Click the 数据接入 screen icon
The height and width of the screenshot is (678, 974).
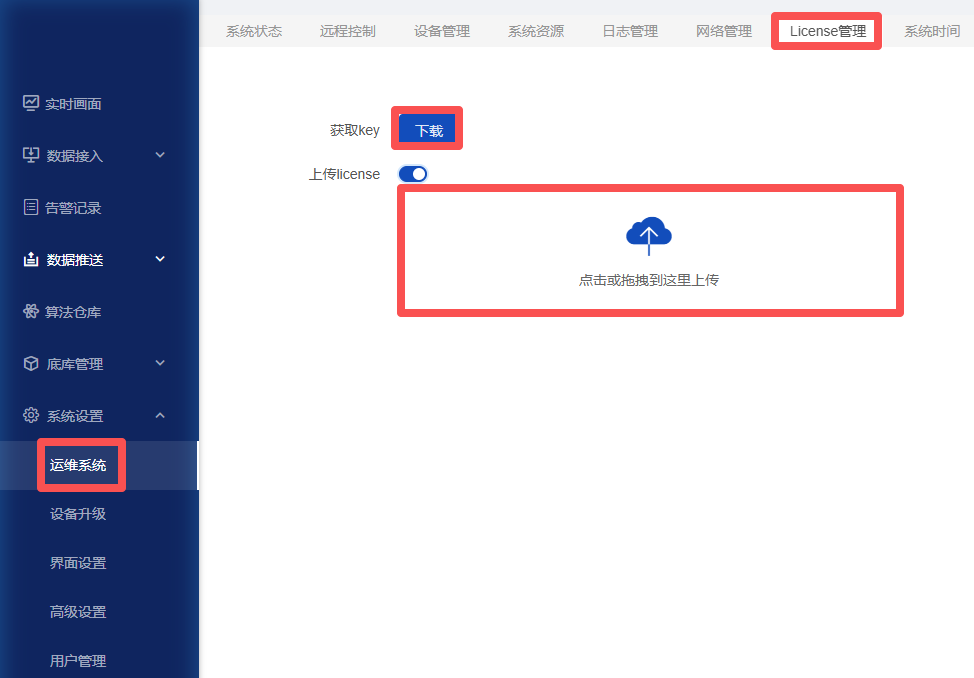pyautogui.click(x=30, y=155)
